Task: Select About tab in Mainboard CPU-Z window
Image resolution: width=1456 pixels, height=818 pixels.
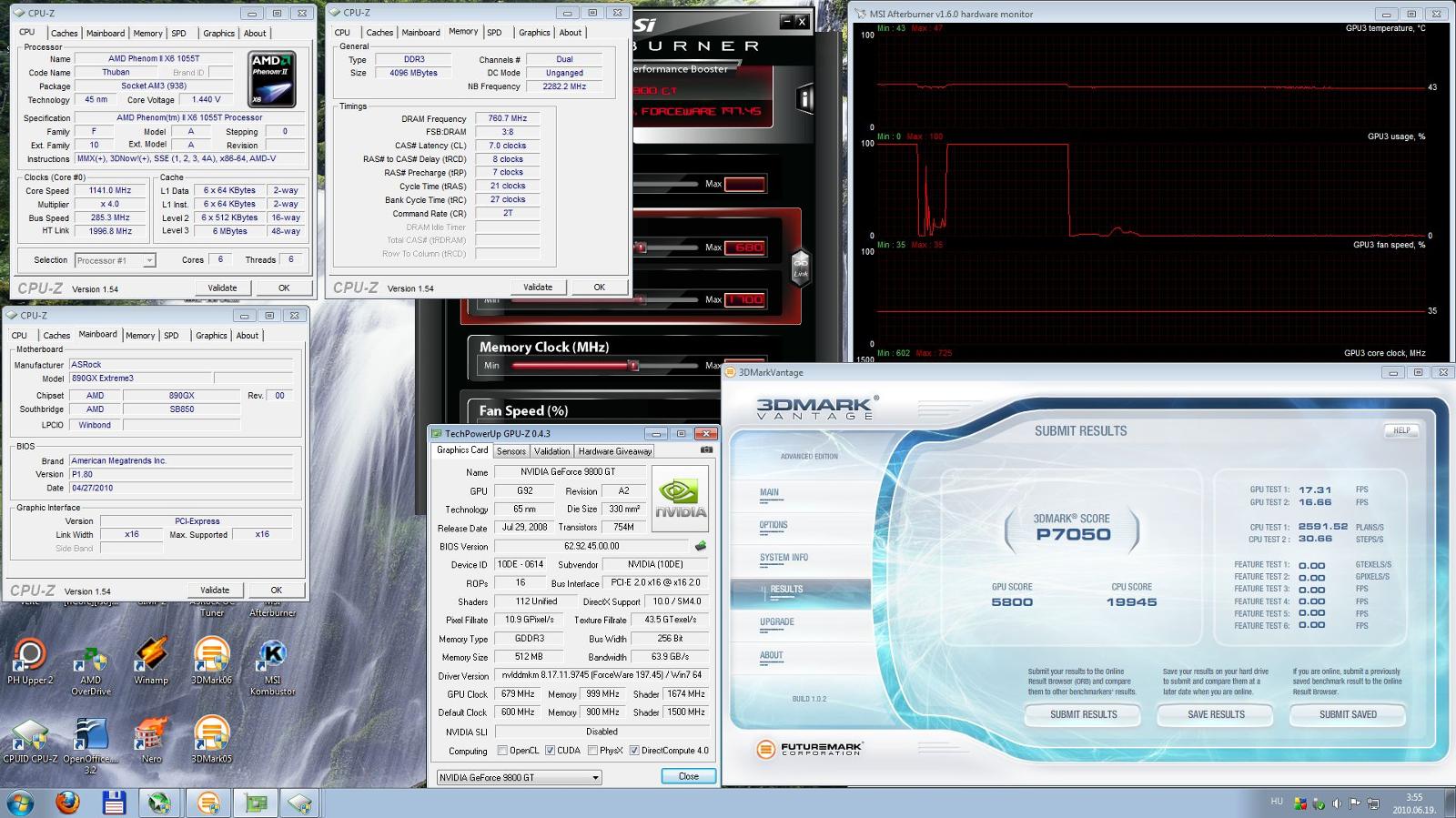Action: (x=248, y=336)
